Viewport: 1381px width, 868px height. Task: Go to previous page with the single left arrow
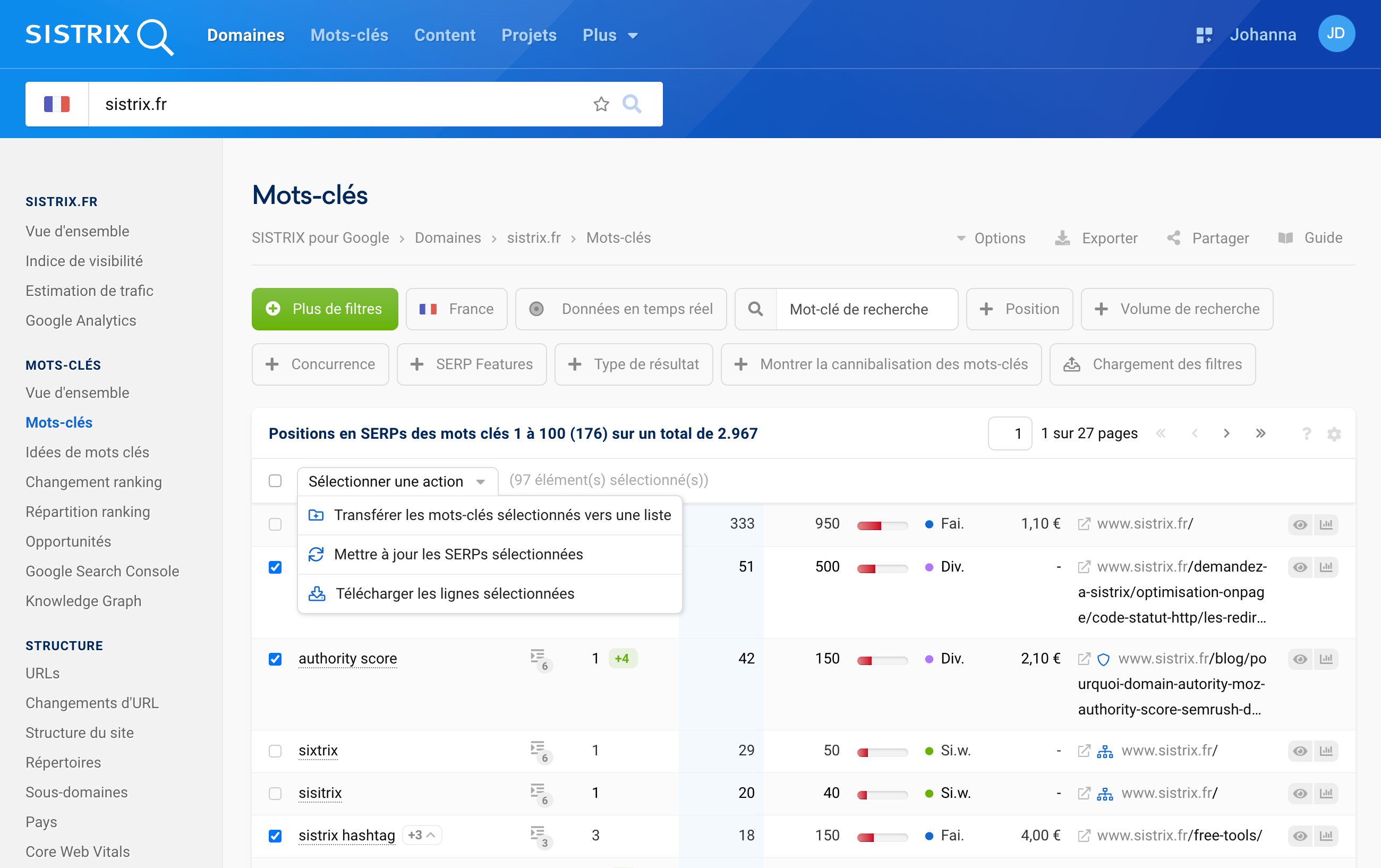click(x=1195, y=433)
